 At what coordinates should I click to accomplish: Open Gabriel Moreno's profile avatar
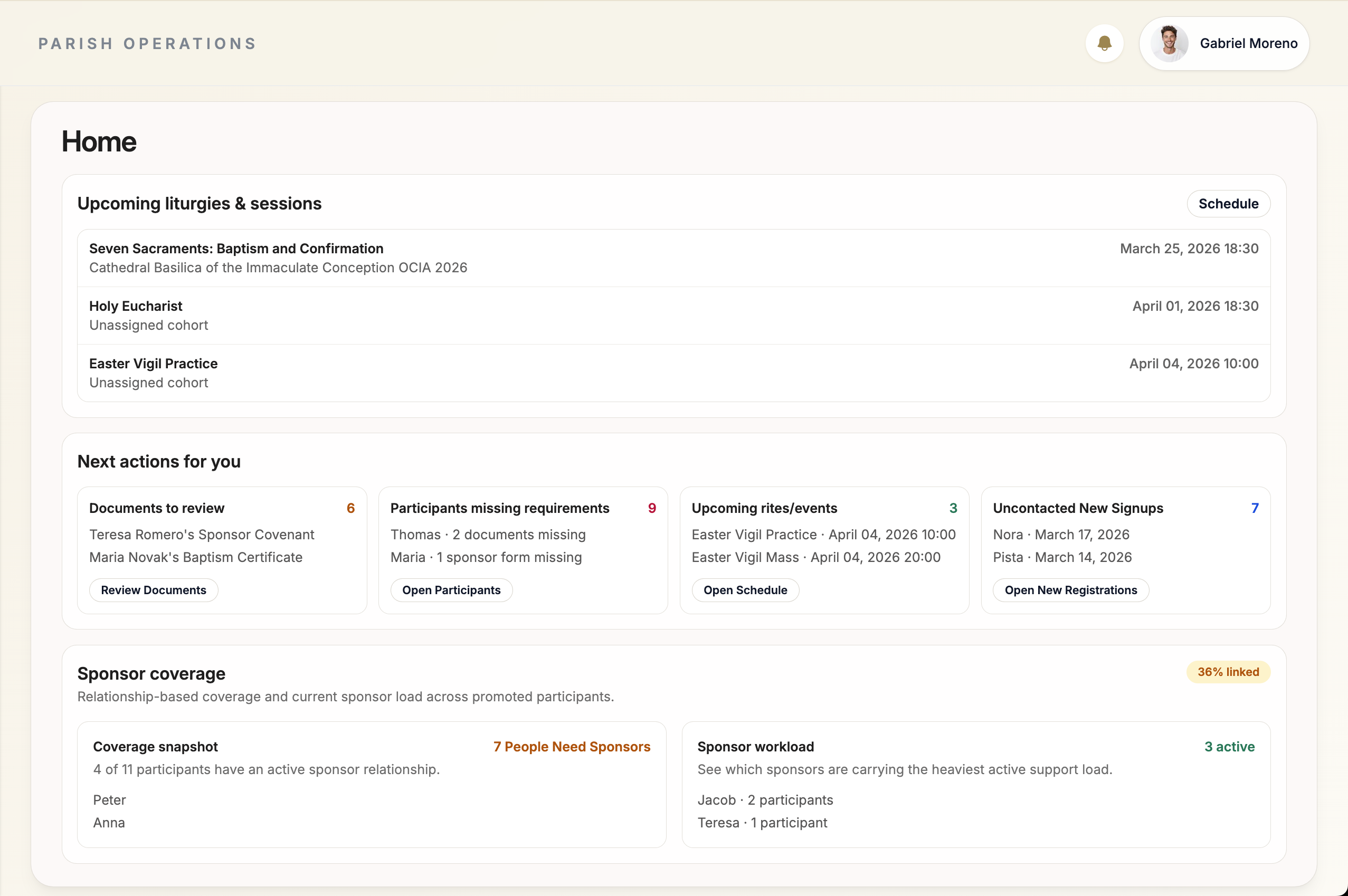1169,43
